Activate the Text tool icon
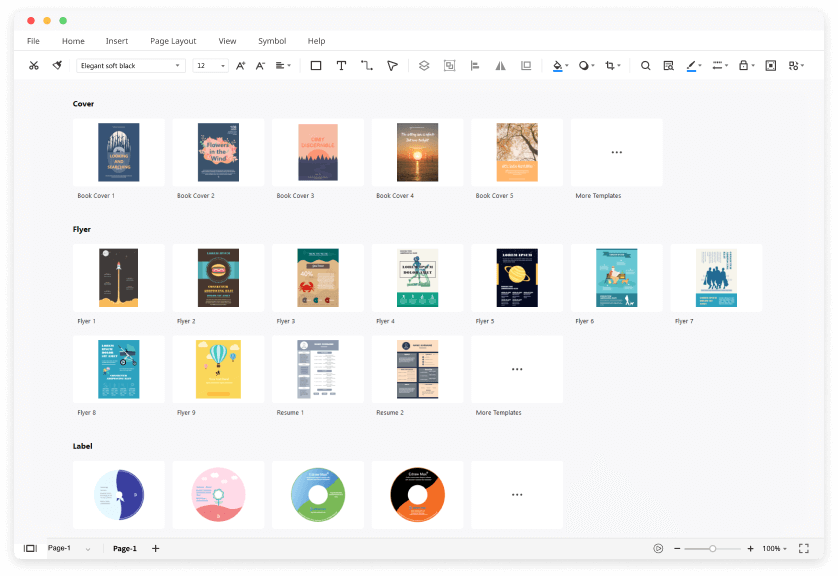The width and height of the screenshot is (838, 576). coord(341,66)
